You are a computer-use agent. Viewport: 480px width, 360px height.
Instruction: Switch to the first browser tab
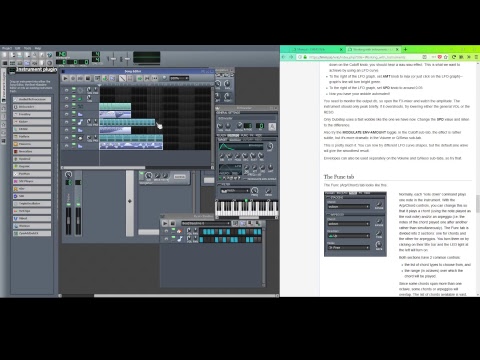point(318,49)
